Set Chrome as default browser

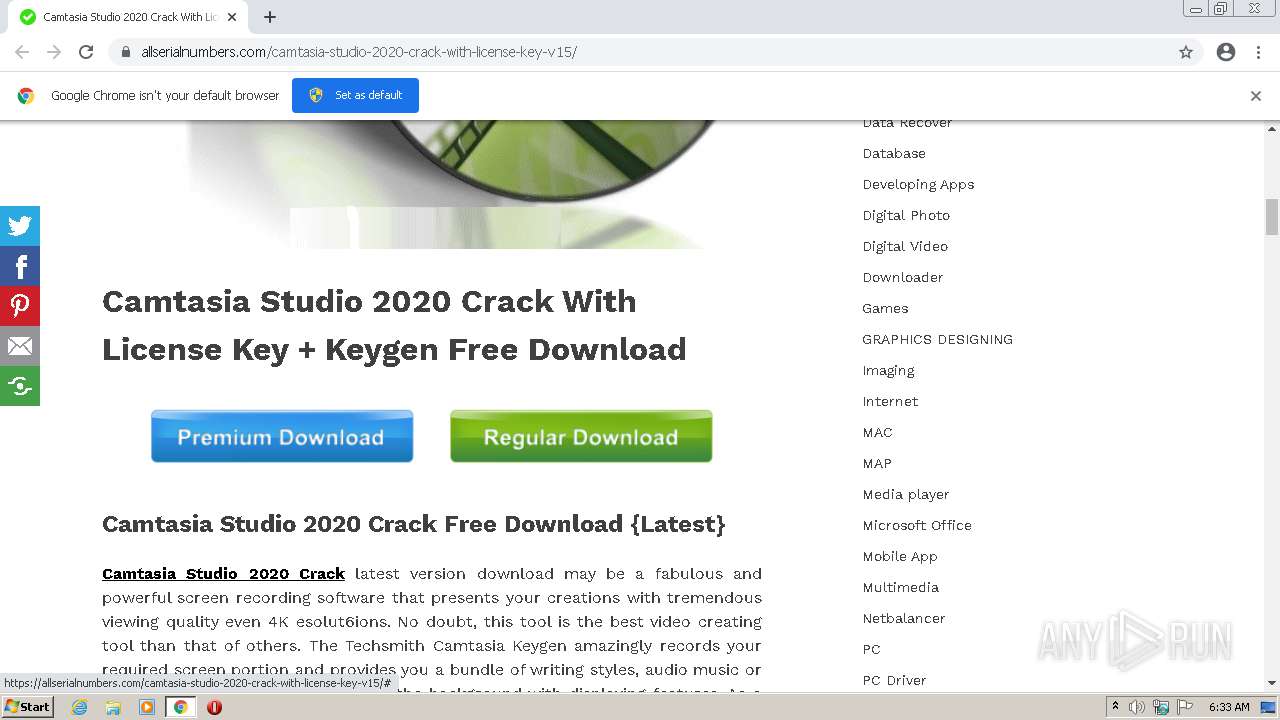[355, 95]
